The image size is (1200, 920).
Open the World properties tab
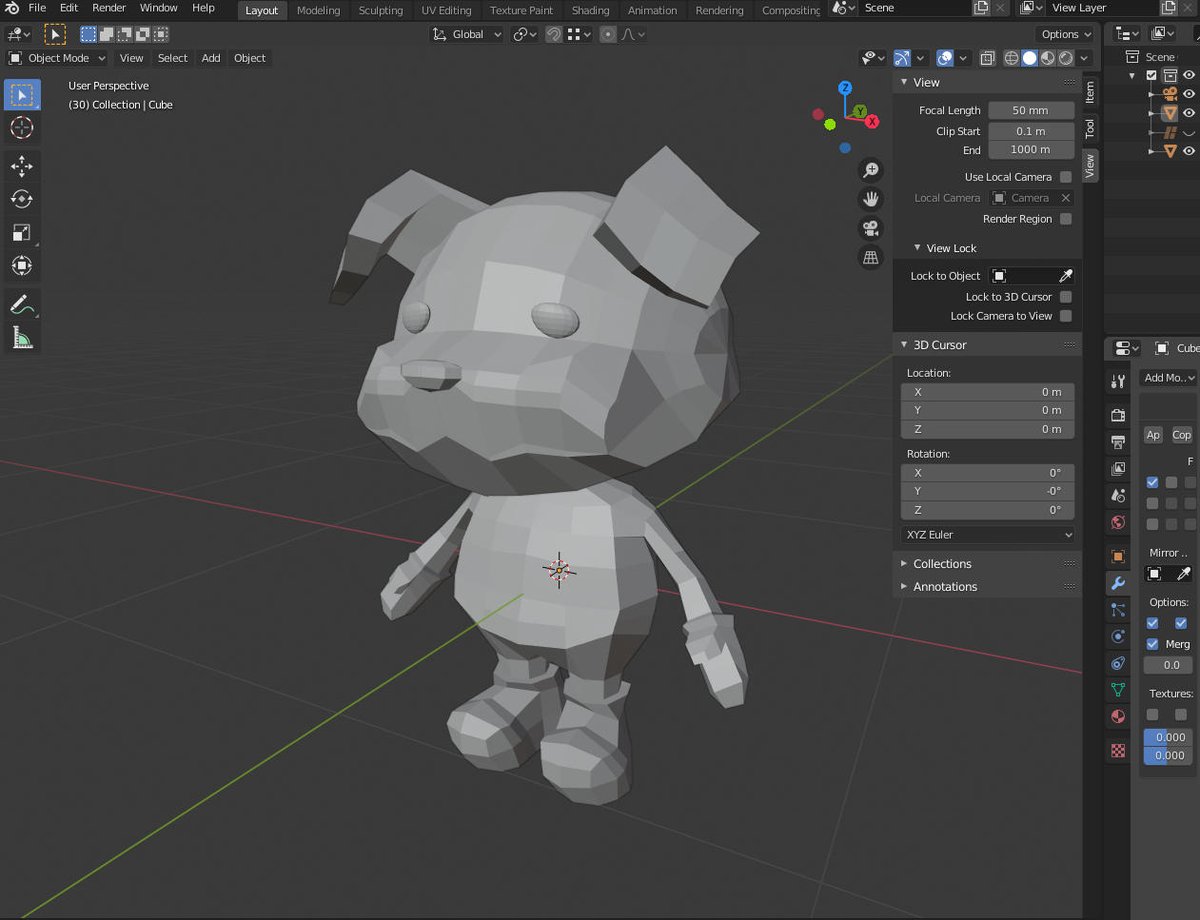(1118, 523)
